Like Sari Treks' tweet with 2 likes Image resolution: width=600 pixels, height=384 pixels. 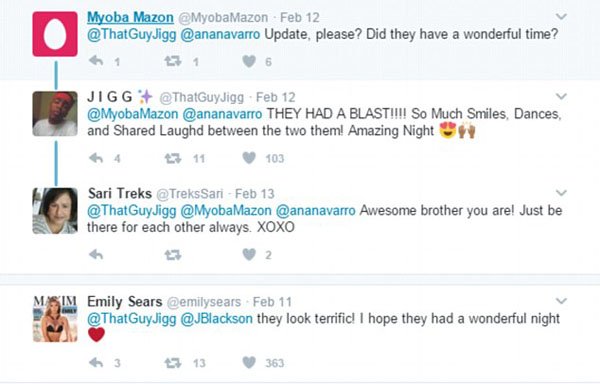249,254
